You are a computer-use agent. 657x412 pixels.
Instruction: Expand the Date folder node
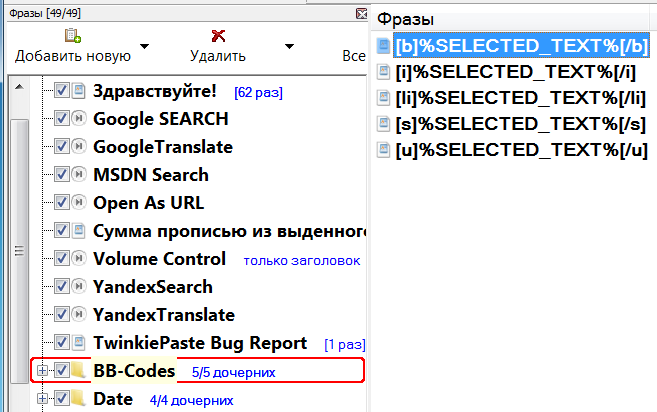(42, 399)
